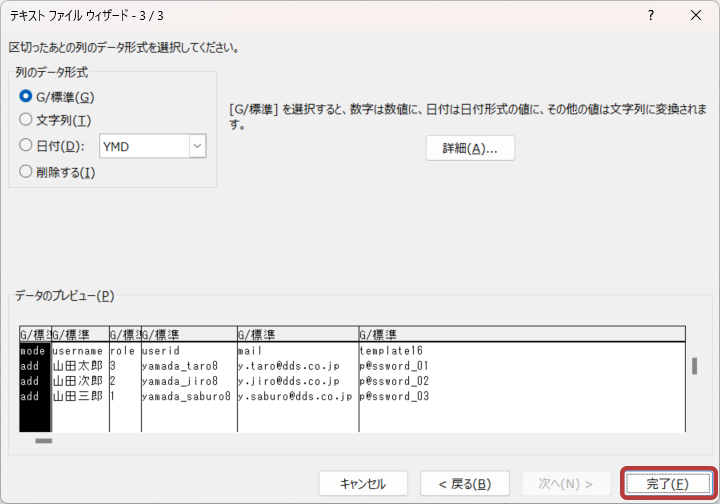Select the username column header in preview
The width and height of the screenshot is (720, 504).
[79, 334]
